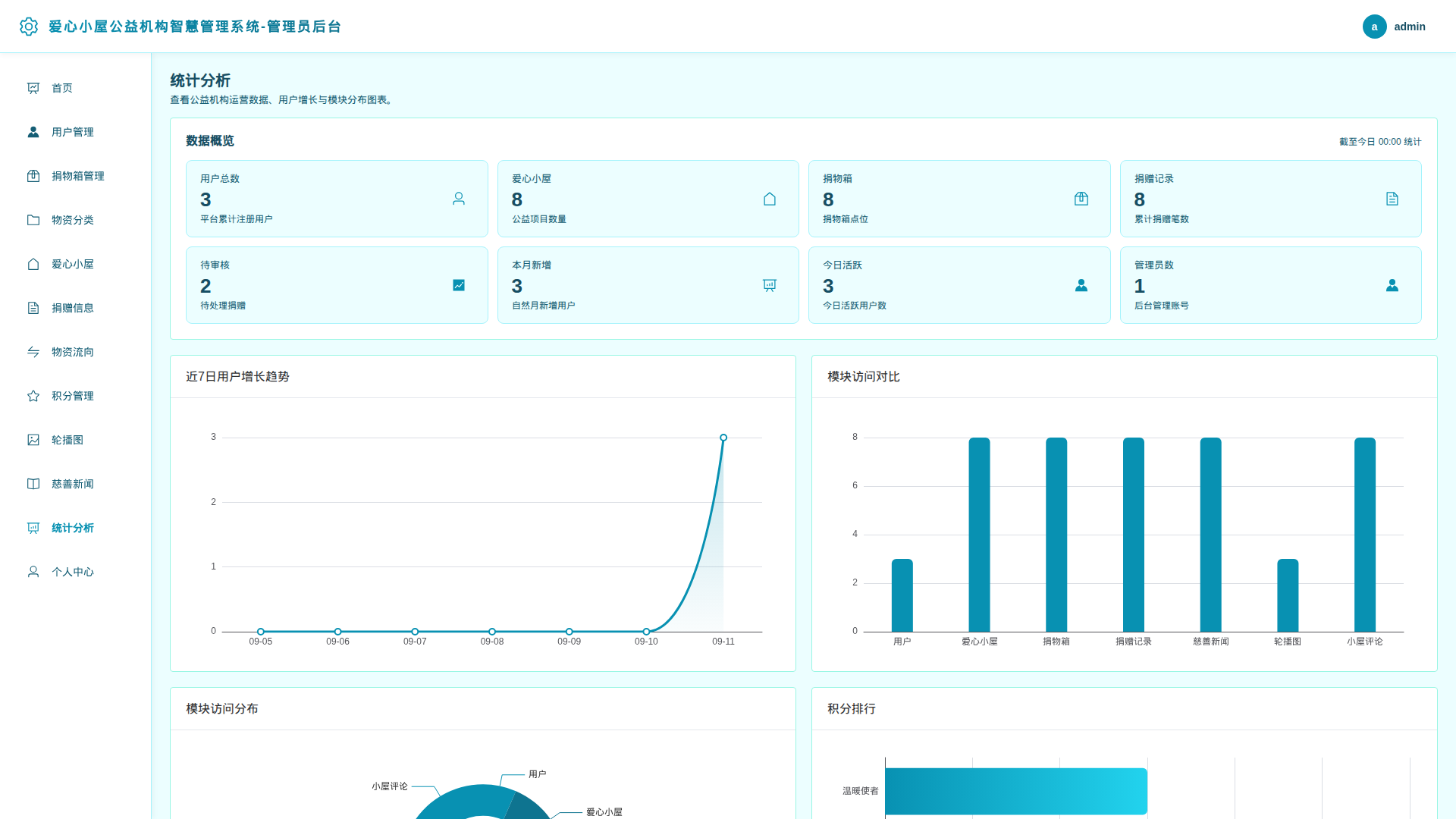Click the 09-06 x-axis date label
1456x819 pixels.
[x=337, y=642]
